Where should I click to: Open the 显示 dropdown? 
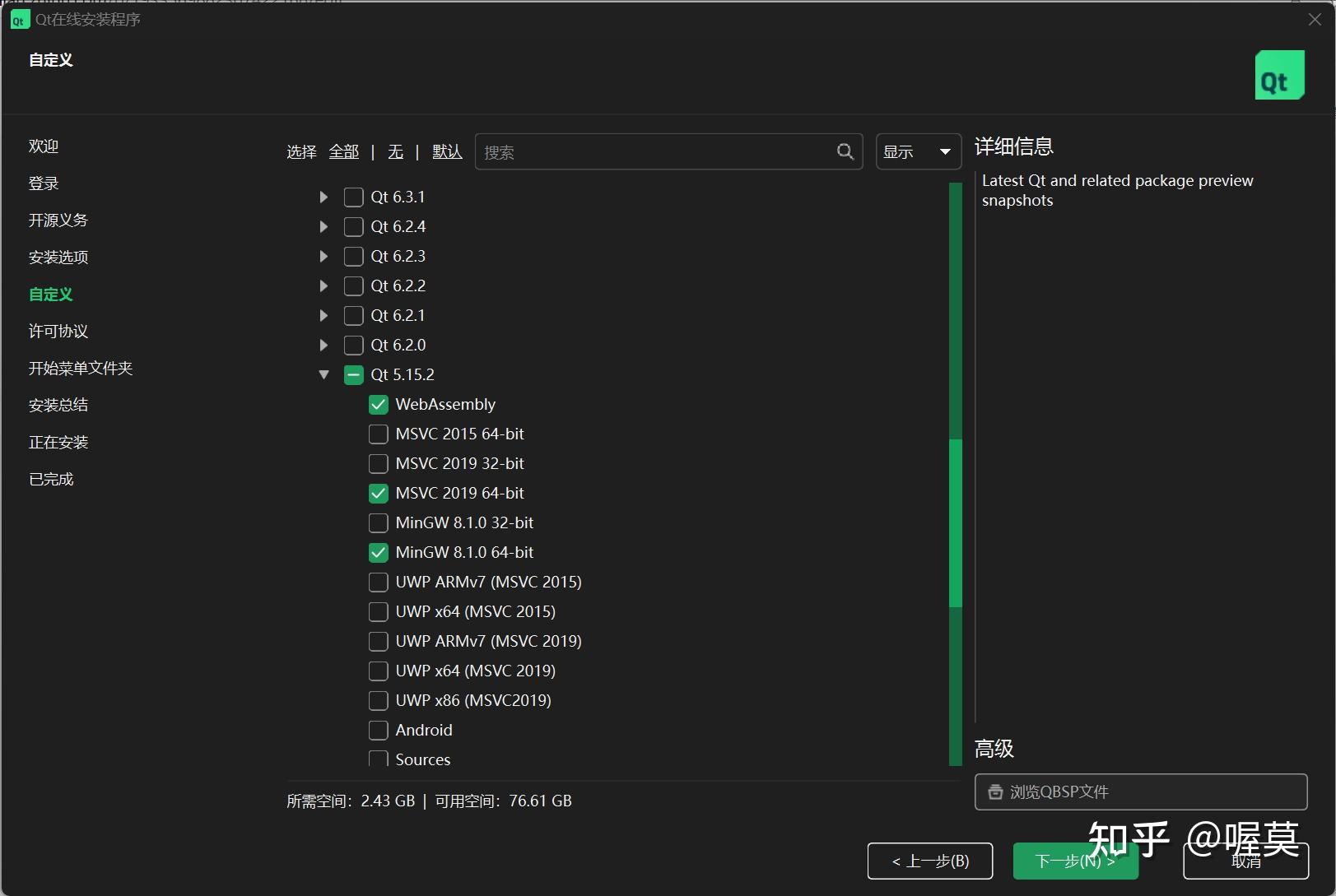pyautogui.click(x=917, y=151)
